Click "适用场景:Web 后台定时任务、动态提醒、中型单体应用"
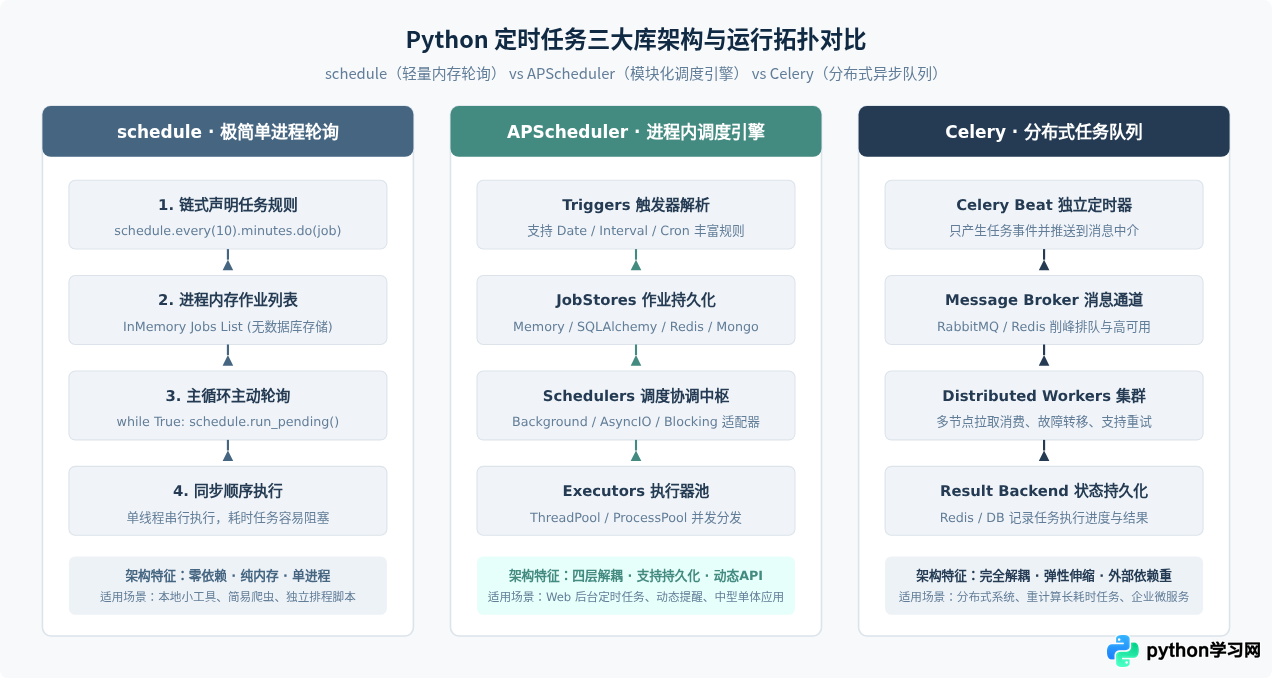The width and height of the screenshot is (1272, 679). click(x=636, y=597)
